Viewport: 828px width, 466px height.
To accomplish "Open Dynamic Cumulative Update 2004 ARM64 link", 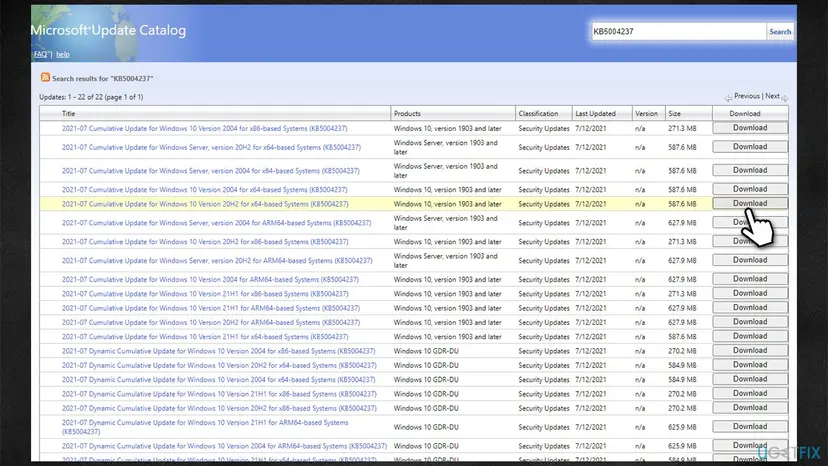I will pos(224,446).
